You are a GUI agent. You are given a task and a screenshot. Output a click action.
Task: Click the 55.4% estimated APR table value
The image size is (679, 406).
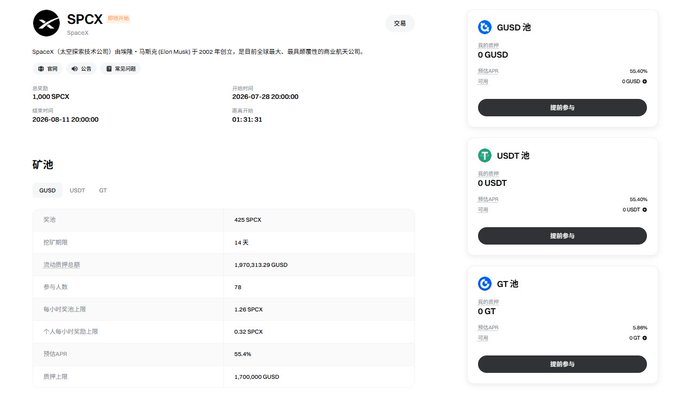pyautogui.click(x=242, y=354)
